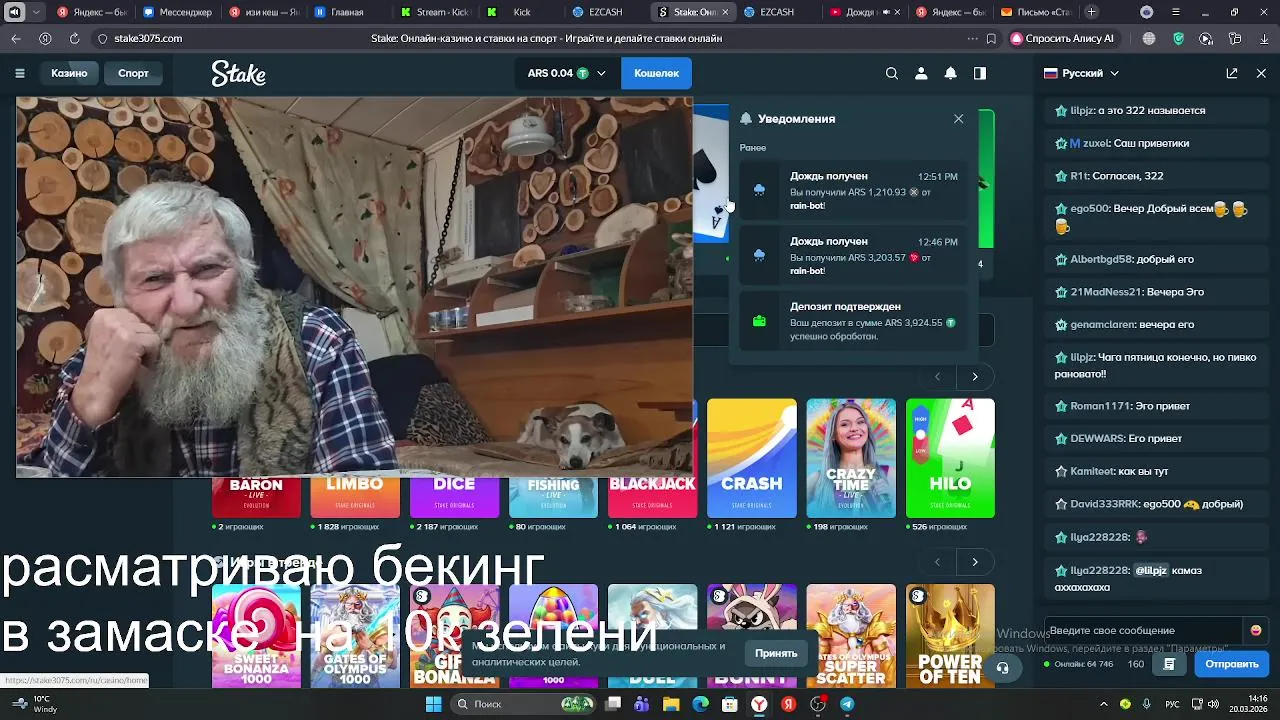
Task: Open the Stake search magnifier
Action: pos(892,73)
